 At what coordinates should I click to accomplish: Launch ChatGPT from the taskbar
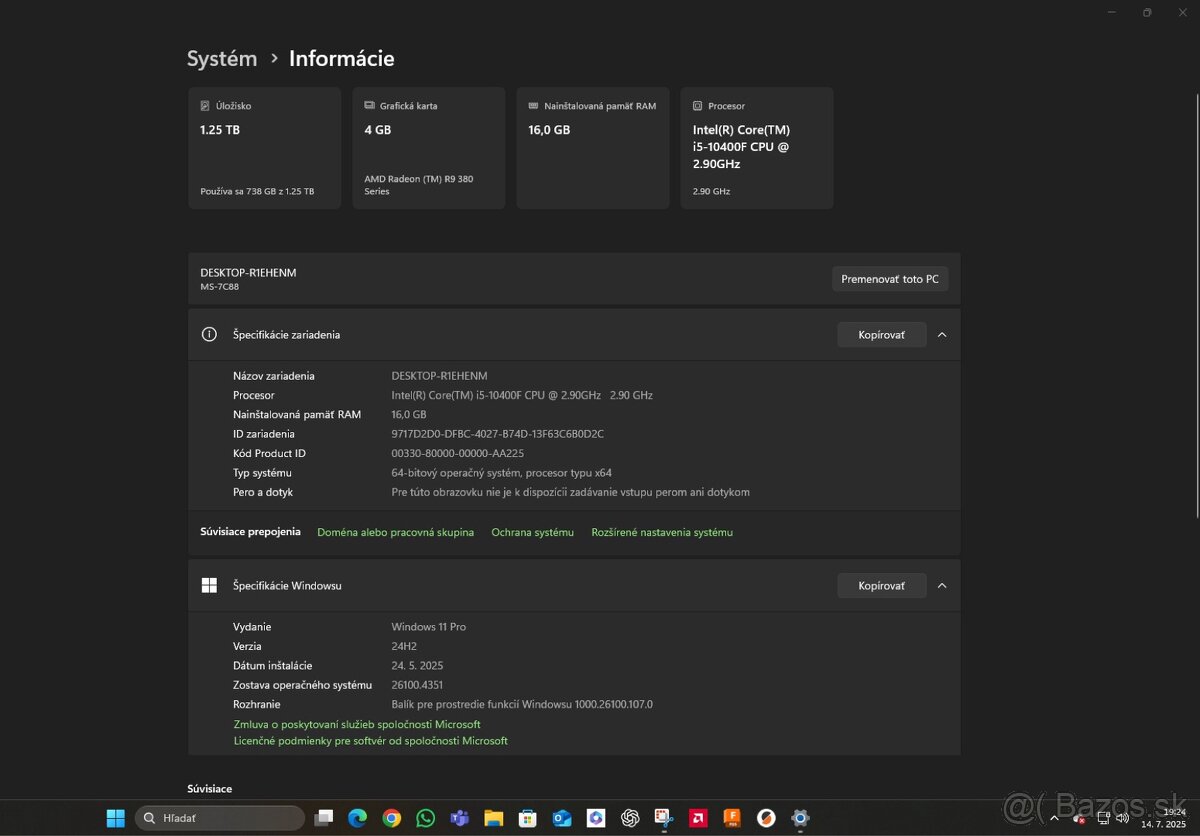pos(630,817)
